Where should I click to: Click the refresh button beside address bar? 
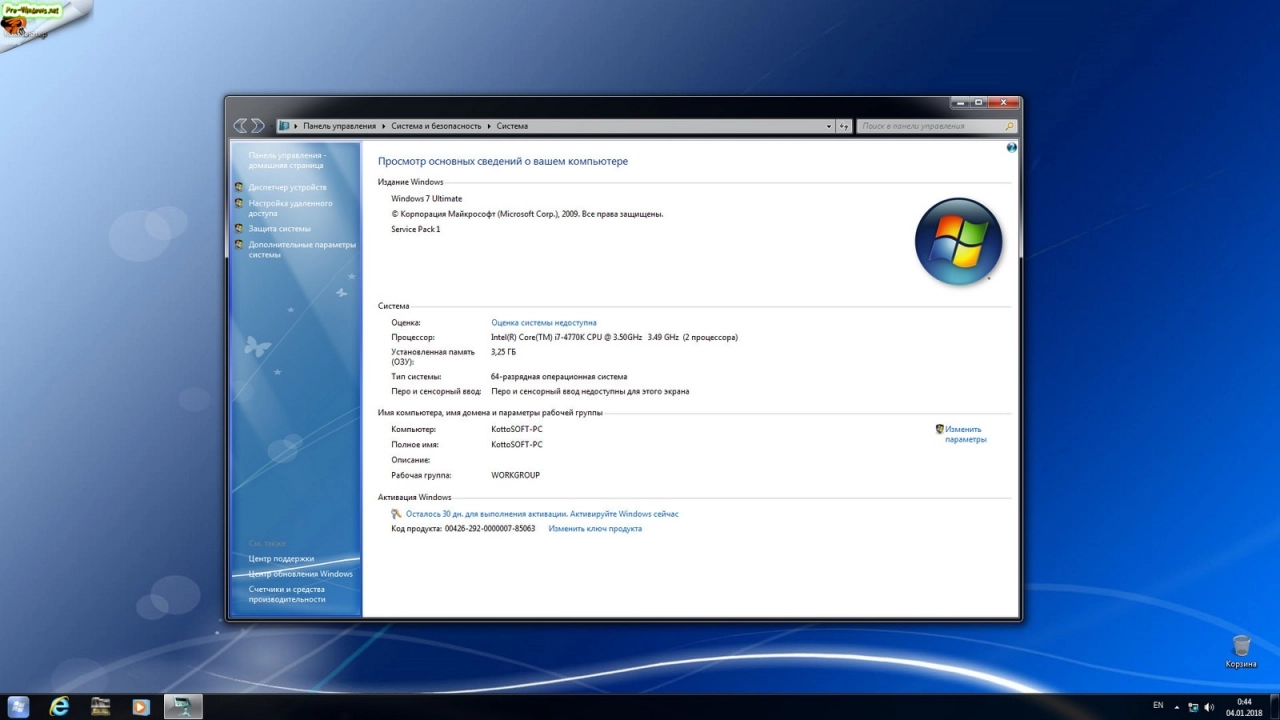[844, 126]
